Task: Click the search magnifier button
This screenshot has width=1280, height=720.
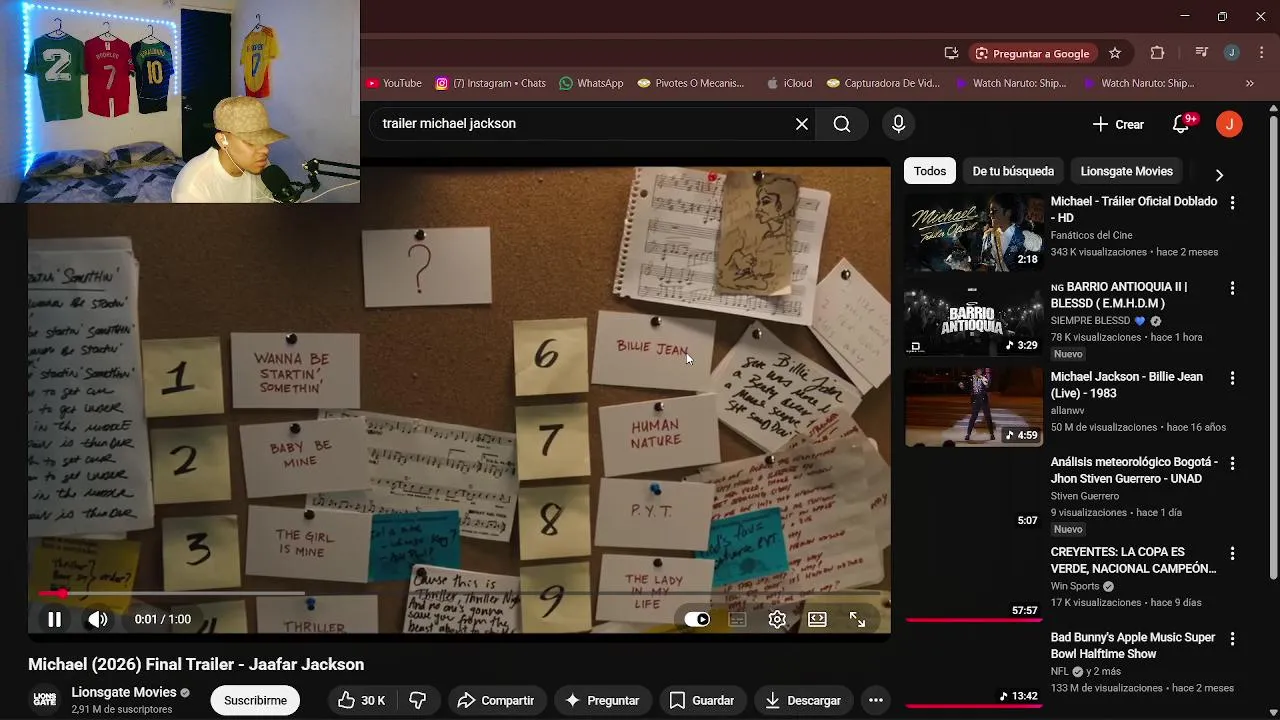Action: click(842, 124)
